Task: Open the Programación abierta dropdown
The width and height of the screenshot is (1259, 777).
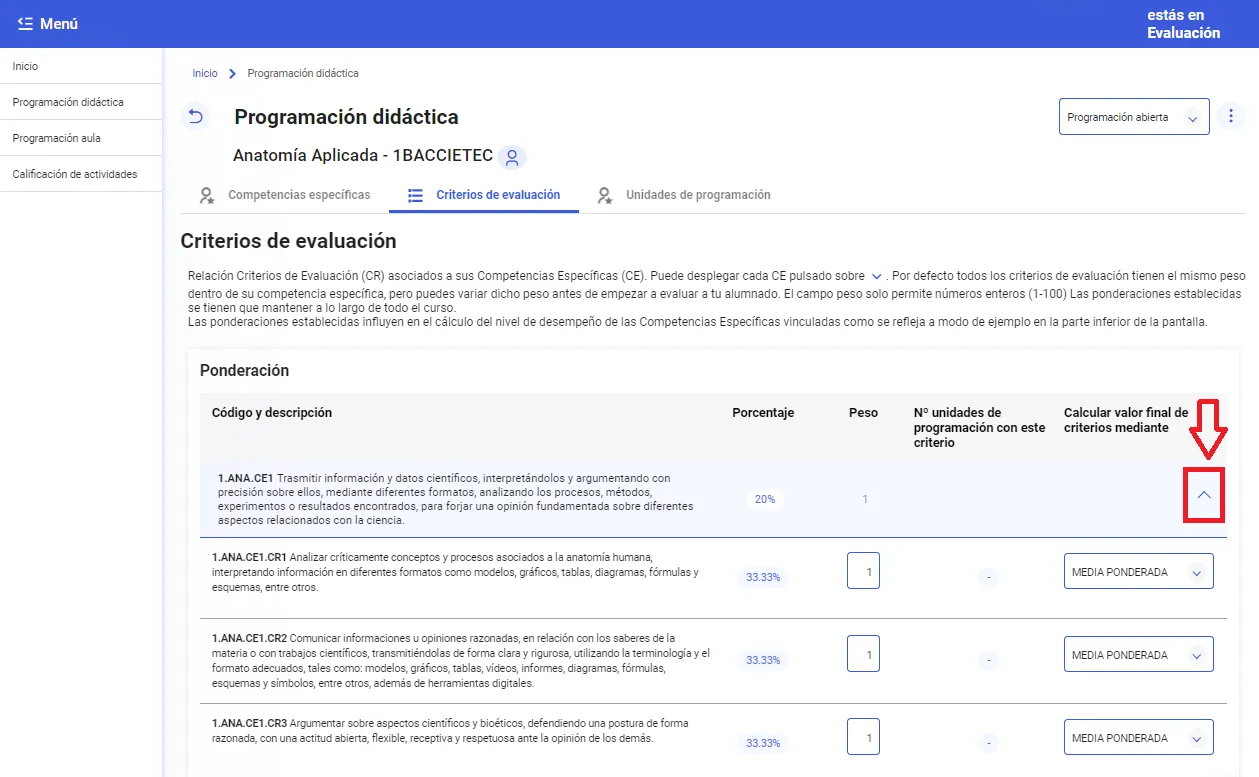Action: point(1133,116)
